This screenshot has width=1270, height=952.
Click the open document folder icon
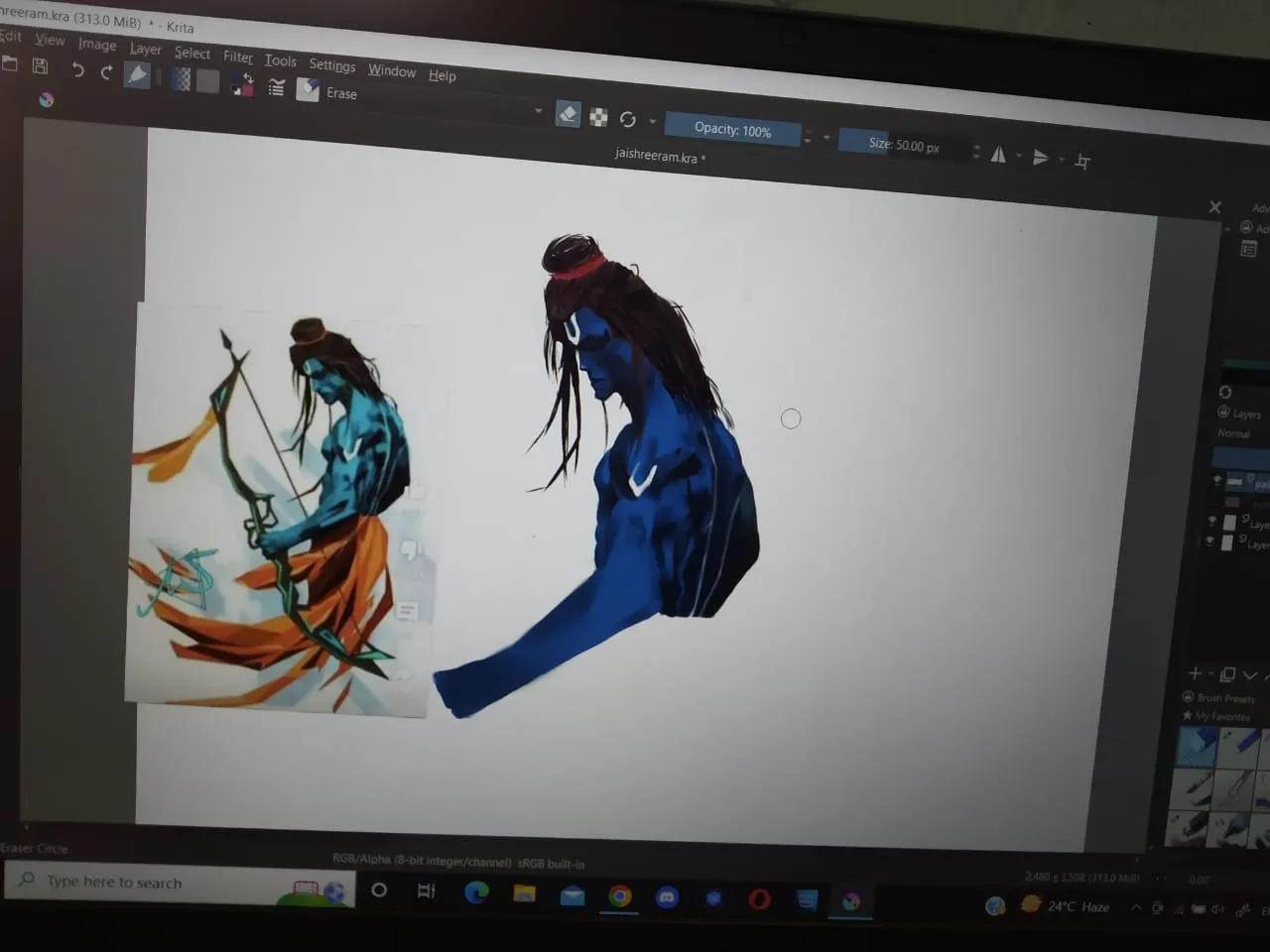pyautogui.click(x=10, y=63)
